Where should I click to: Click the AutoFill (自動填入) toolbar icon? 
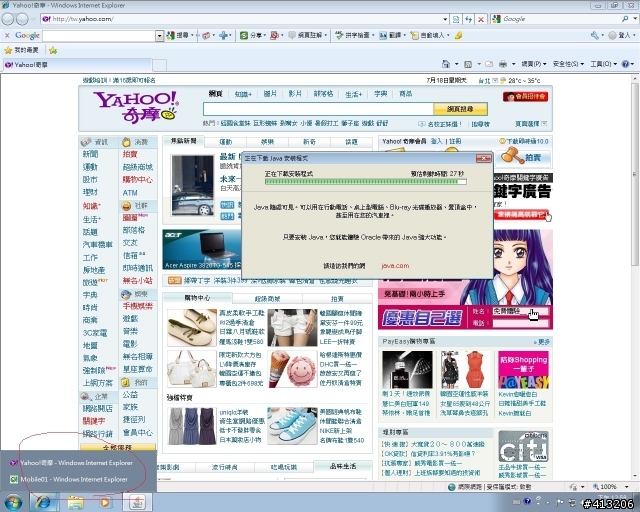[415, 36]
